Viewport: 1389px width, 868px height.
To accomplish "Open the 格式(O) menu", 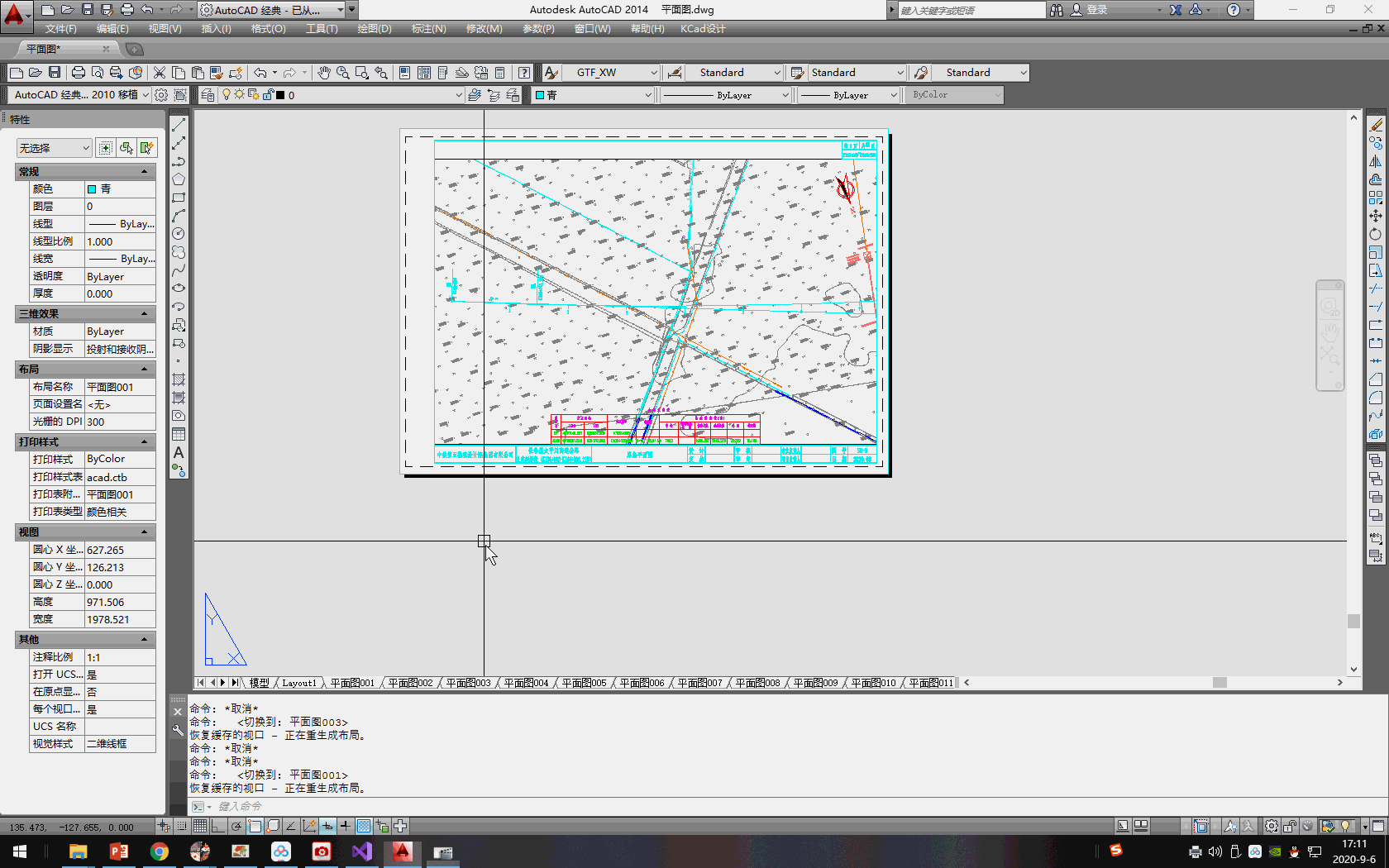I will point(268,29).
